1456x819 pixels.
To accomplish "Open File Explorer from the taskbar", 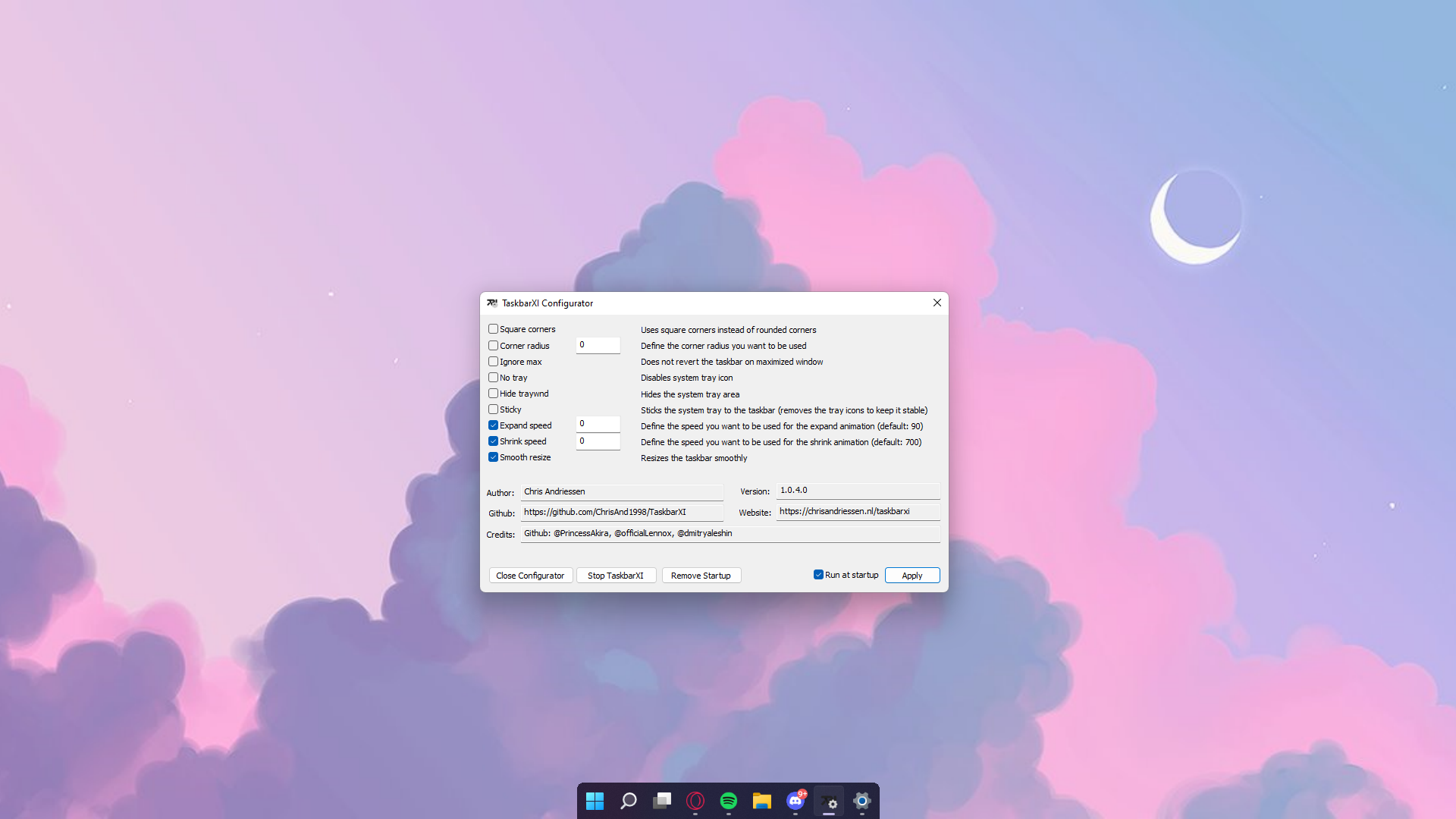I will (x=762, y=800).
